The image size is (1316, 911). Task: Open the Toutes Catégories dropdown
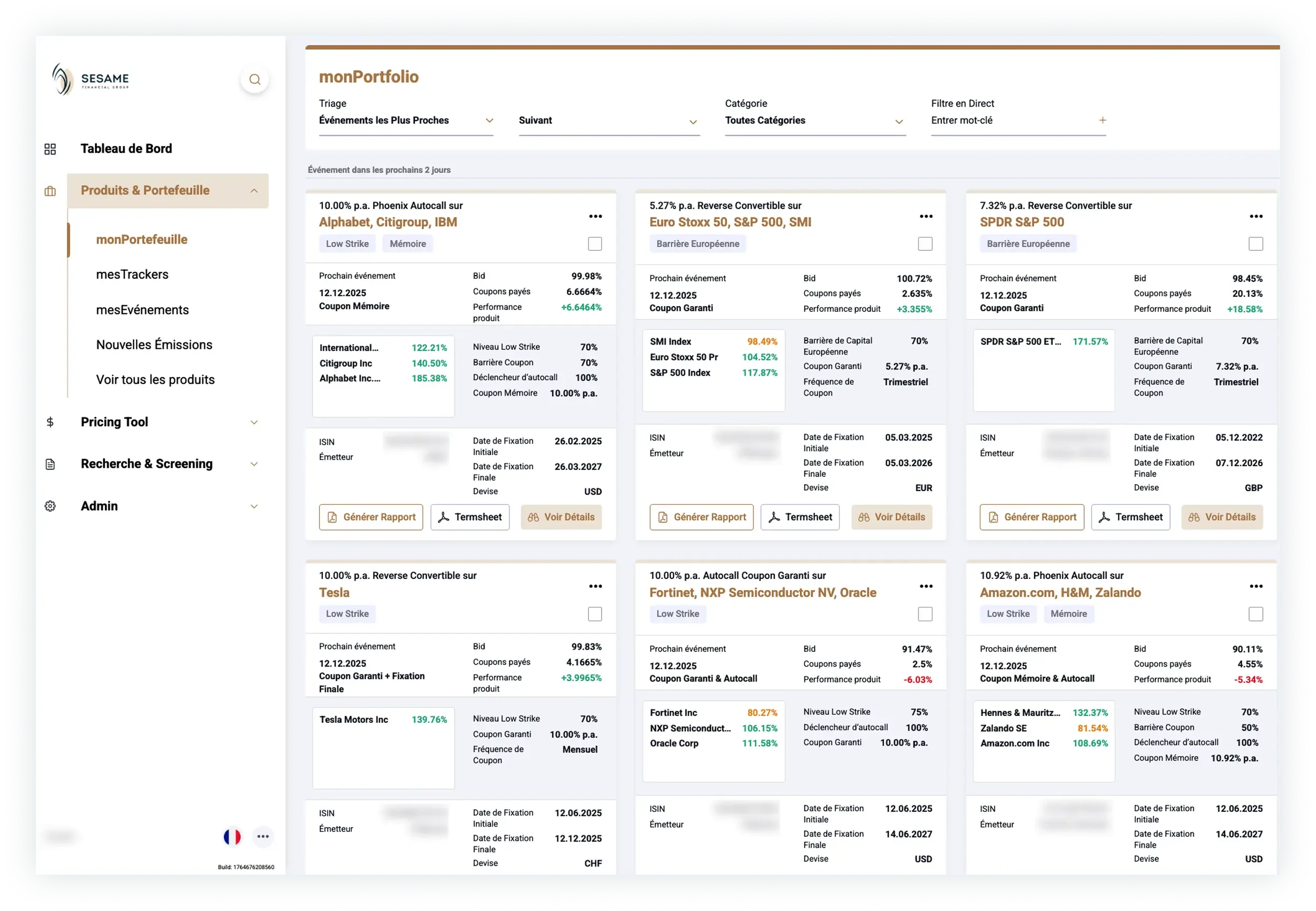[x=814, y=121]
